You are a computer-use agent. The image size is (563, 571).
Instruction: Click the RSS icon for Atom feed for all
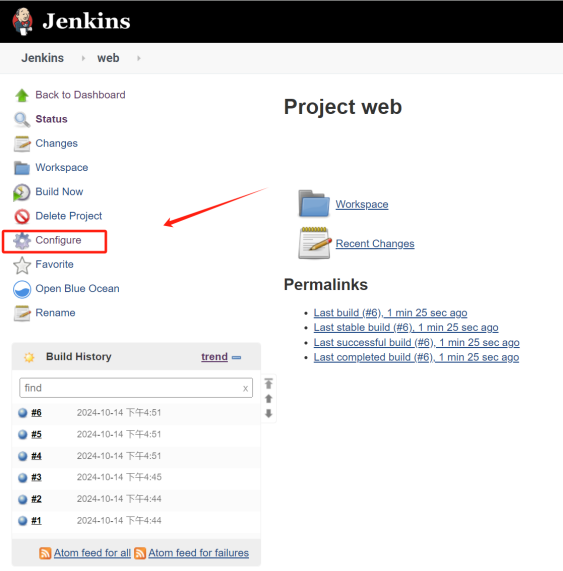click(45, 553)
